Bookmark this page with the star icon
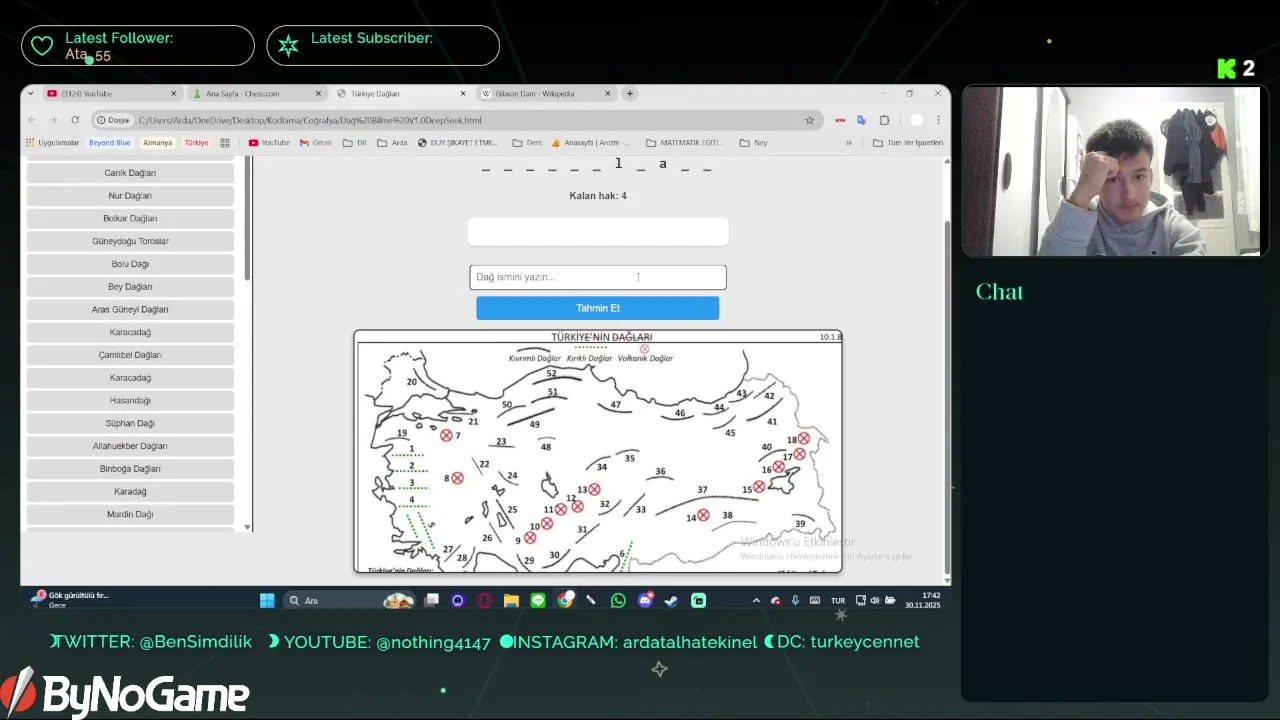Screen dimensions: 1280x720 click(x=809, y=120)
